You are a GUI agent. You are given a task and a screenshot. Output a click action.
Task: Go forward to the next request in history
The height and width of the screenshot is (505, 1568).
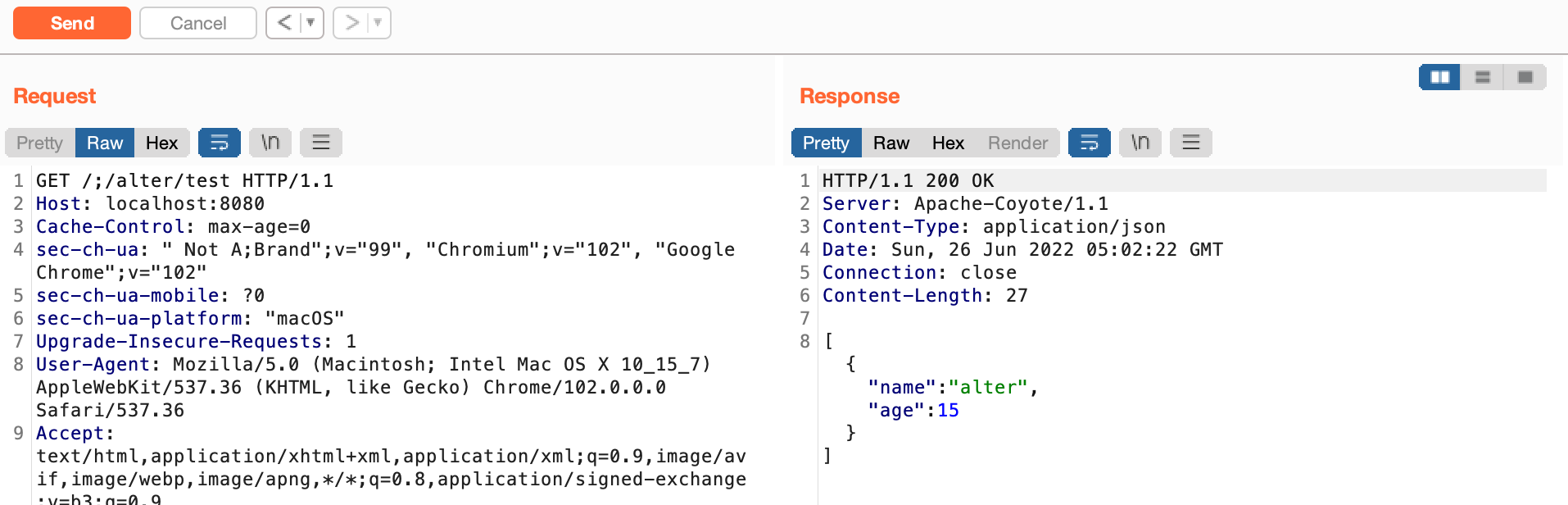tap(352, 23)
